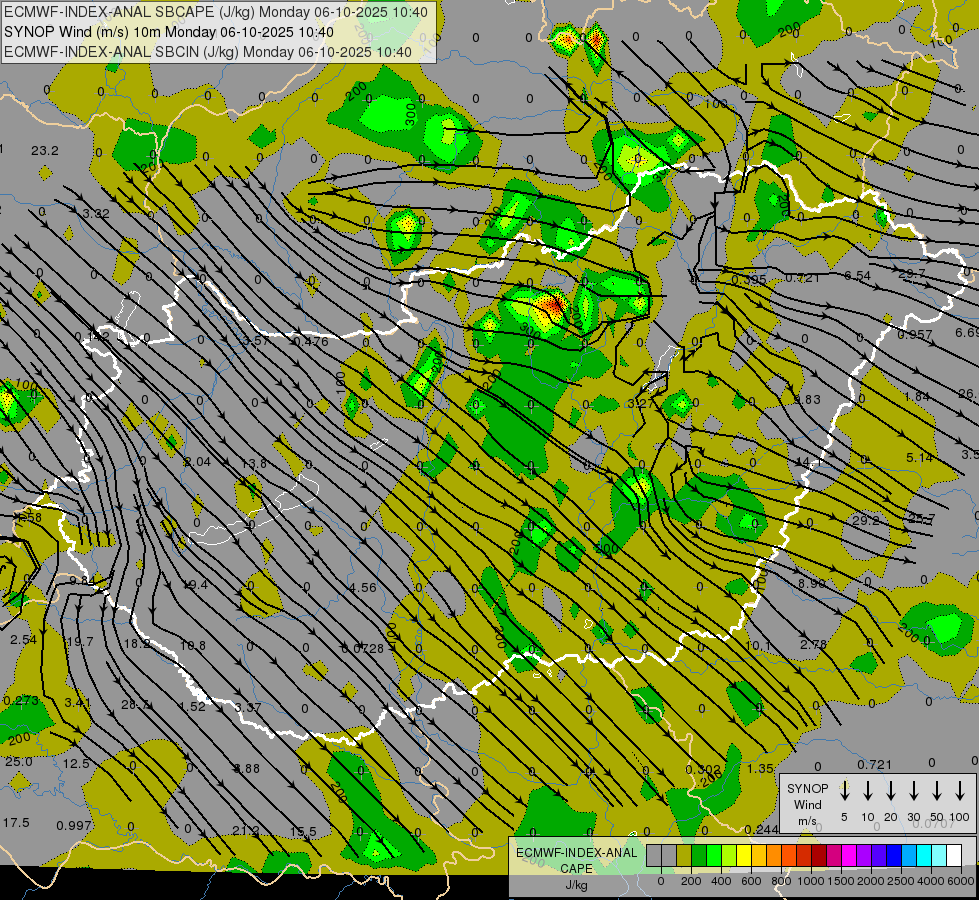Click the '2500' tick label on CAPE scale
Viewport: 979px width, 900px height.
(902, 881)
